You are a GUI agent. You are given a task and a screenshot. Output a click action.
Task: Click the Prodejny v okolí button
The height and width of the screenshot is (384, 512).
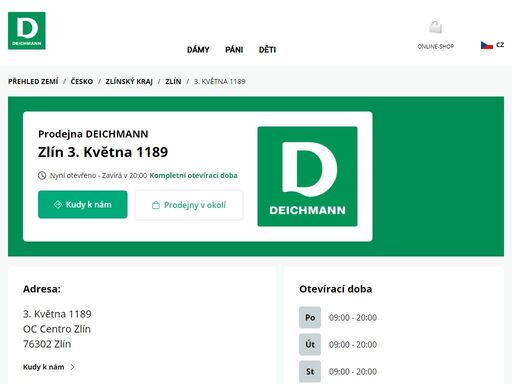pyautogui.click(x=189, y=205)
